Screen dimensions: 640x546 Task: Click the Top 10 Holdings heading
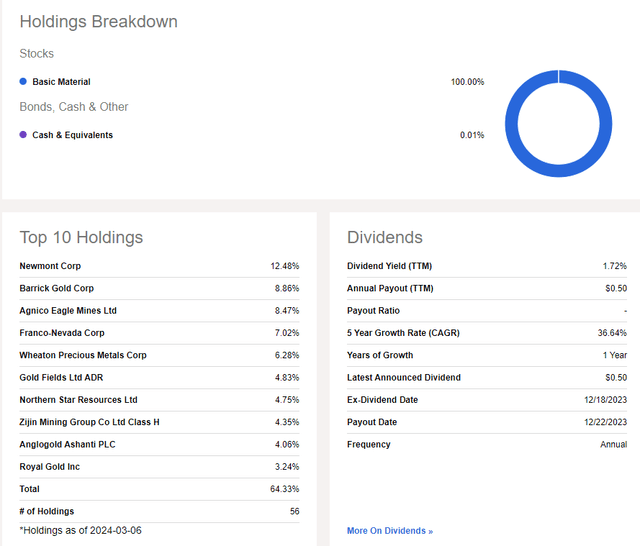[81, 237]
